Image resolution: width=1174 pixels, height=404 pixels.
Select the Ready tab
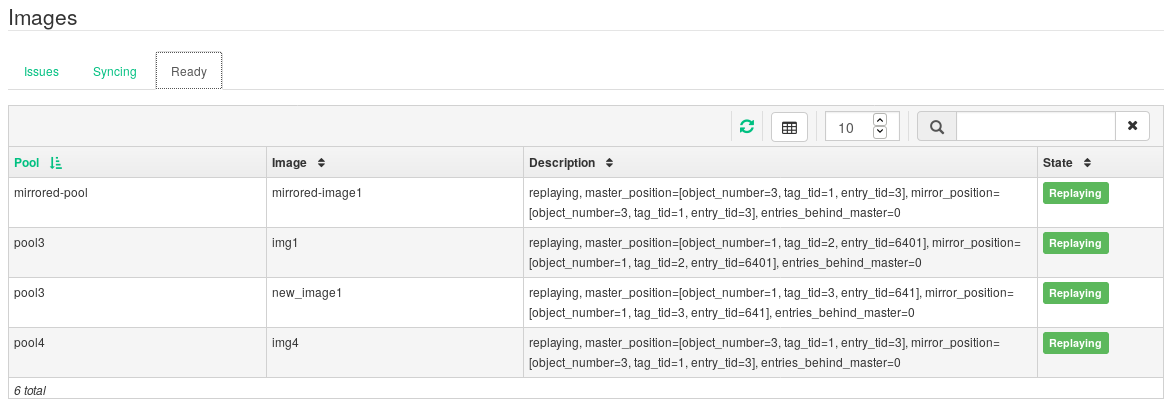(189, 72)
